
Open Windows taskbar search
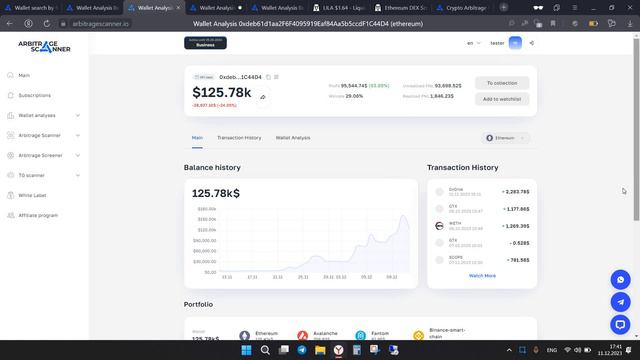(265, 350)
